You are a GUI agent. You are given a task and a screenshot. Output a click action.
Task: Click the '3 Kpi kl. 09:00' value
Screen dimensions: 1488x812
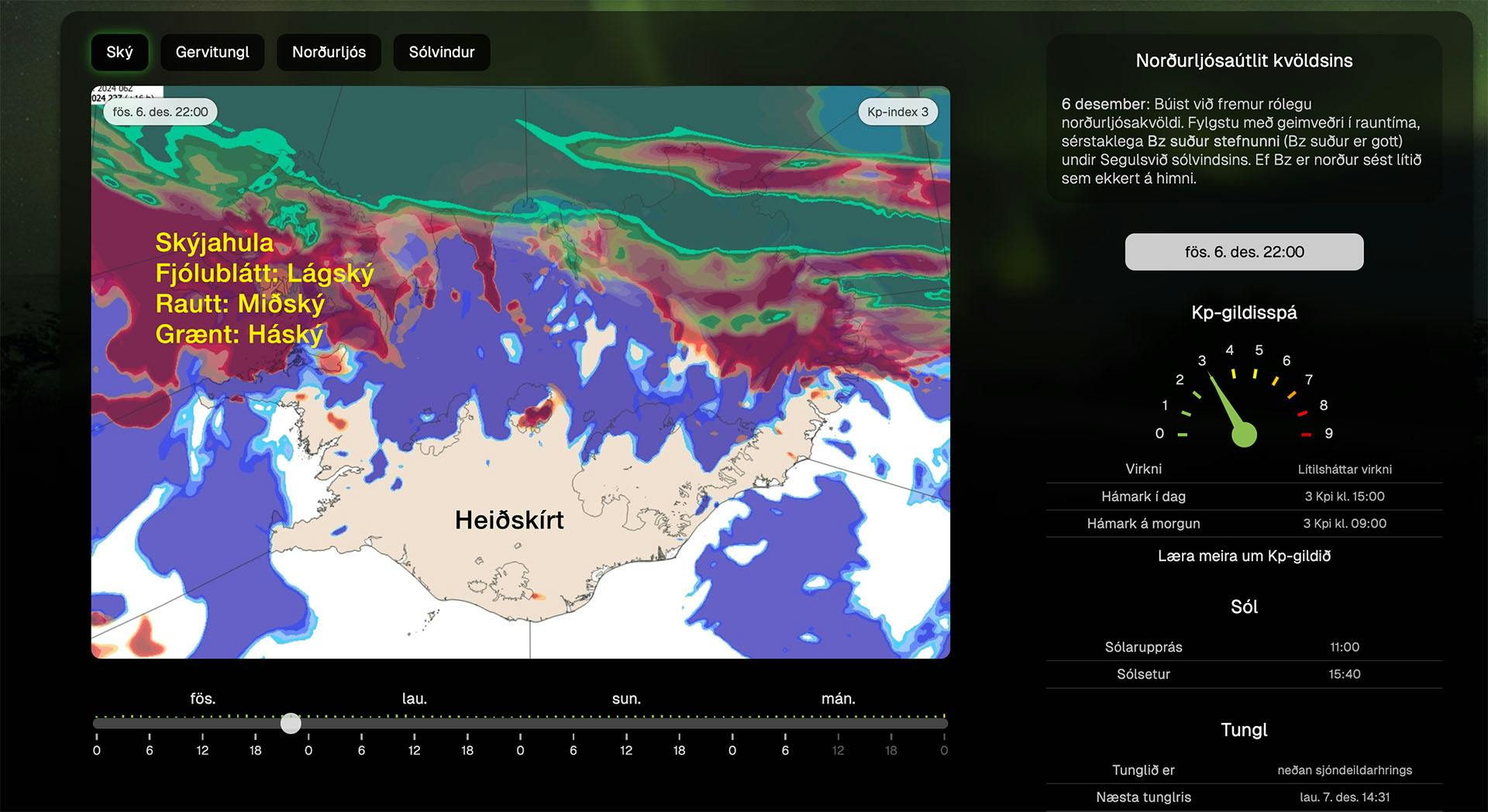click(1345, 523)
